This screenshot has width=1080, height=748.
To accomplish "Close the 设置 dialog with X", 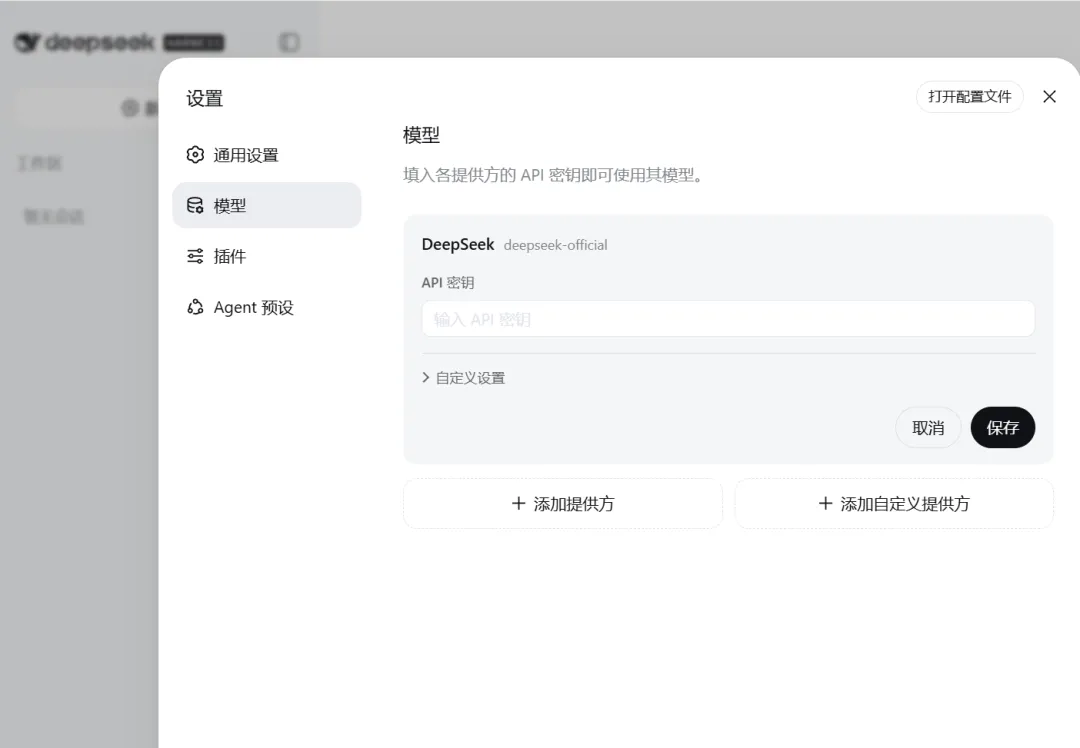I will pos(1049,96).
